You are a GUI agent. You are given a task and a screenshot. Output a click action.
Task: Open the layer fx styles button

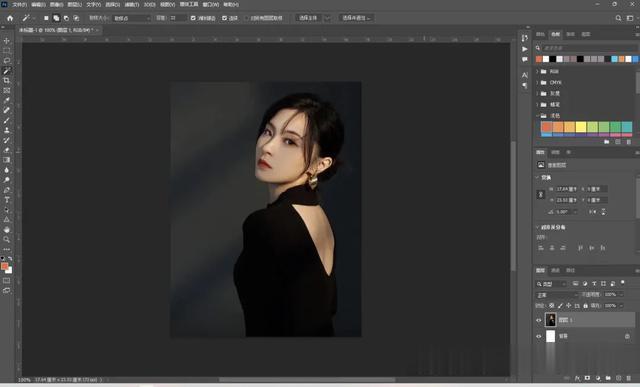(577, 378)
